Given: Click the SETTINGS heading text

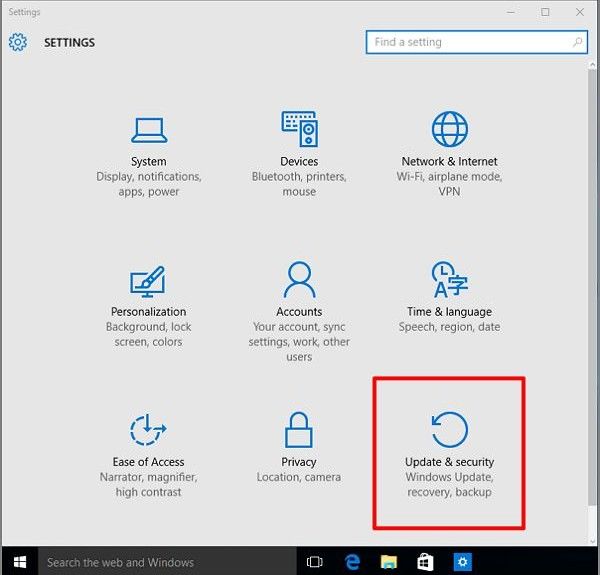Looking at the screenshot, I should tap(69, 42).
